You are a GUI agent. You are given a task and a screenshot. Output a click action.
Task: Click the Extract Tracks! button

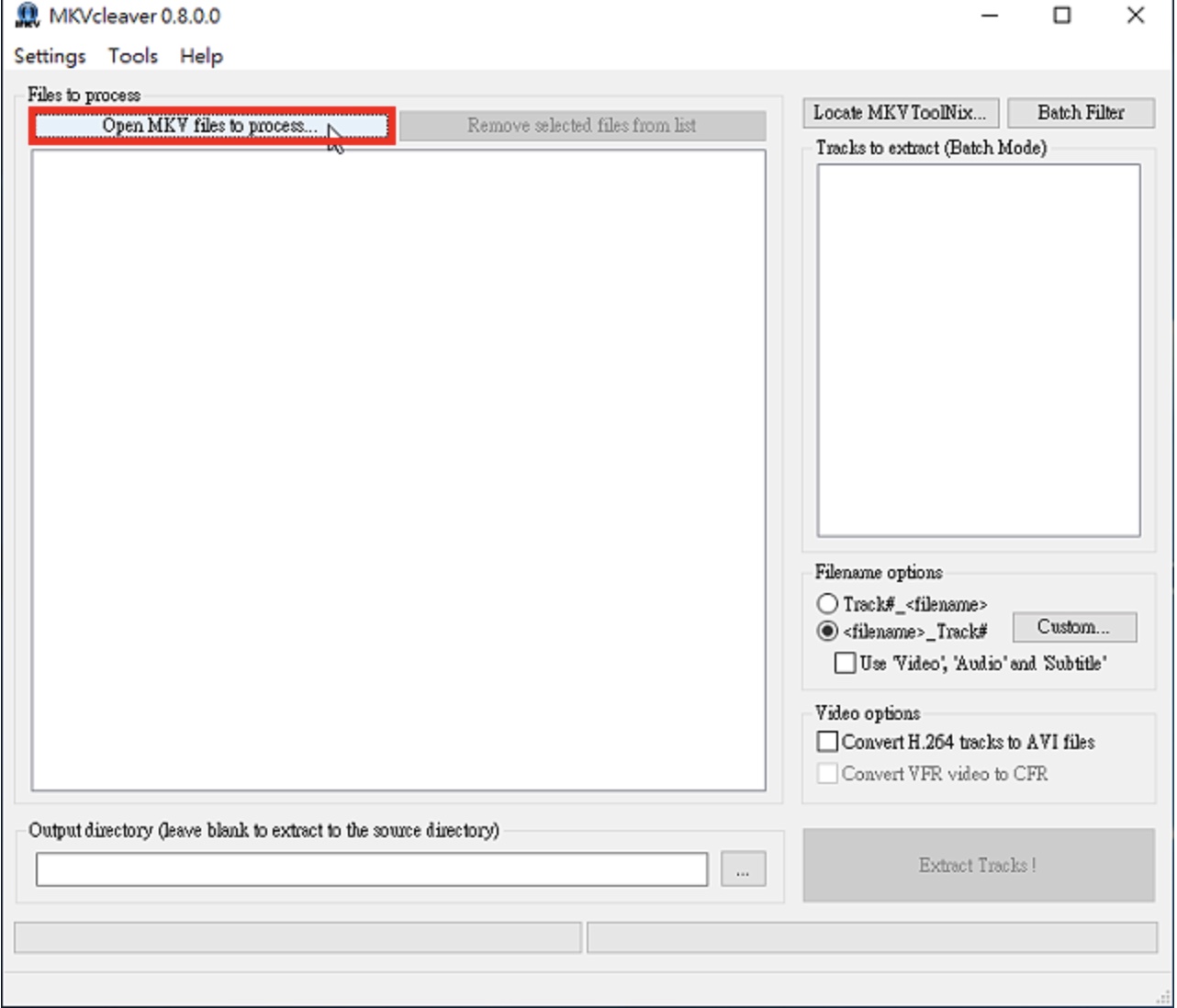[x=979, y=866]
